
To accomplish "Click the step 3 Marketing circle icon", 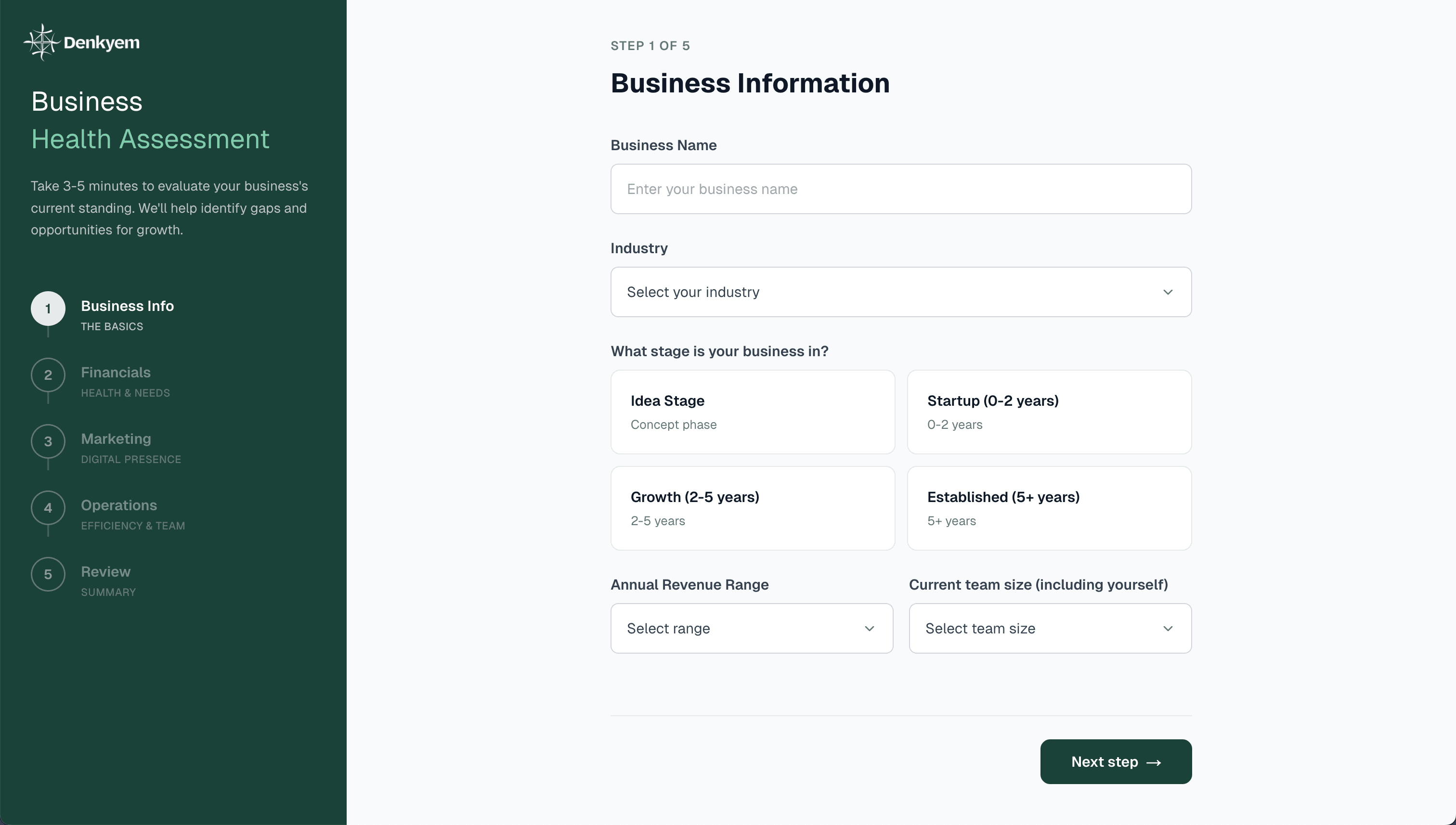I will (48, 442).
